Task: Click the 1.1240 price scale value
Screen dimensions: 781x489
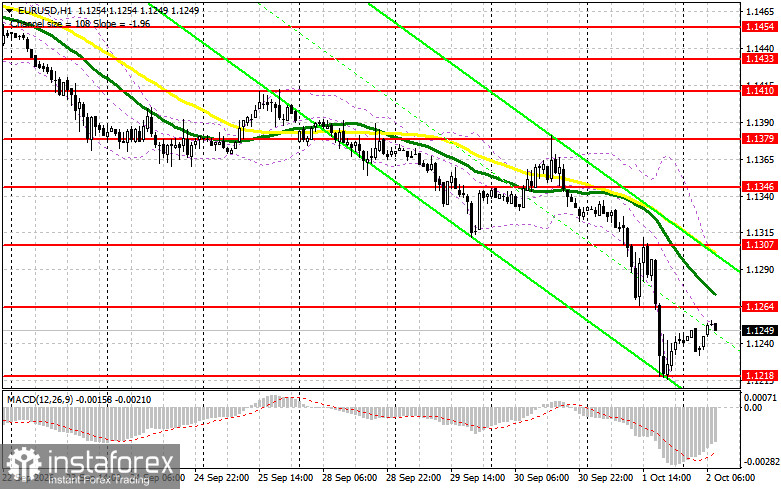Action: [760, 344]
